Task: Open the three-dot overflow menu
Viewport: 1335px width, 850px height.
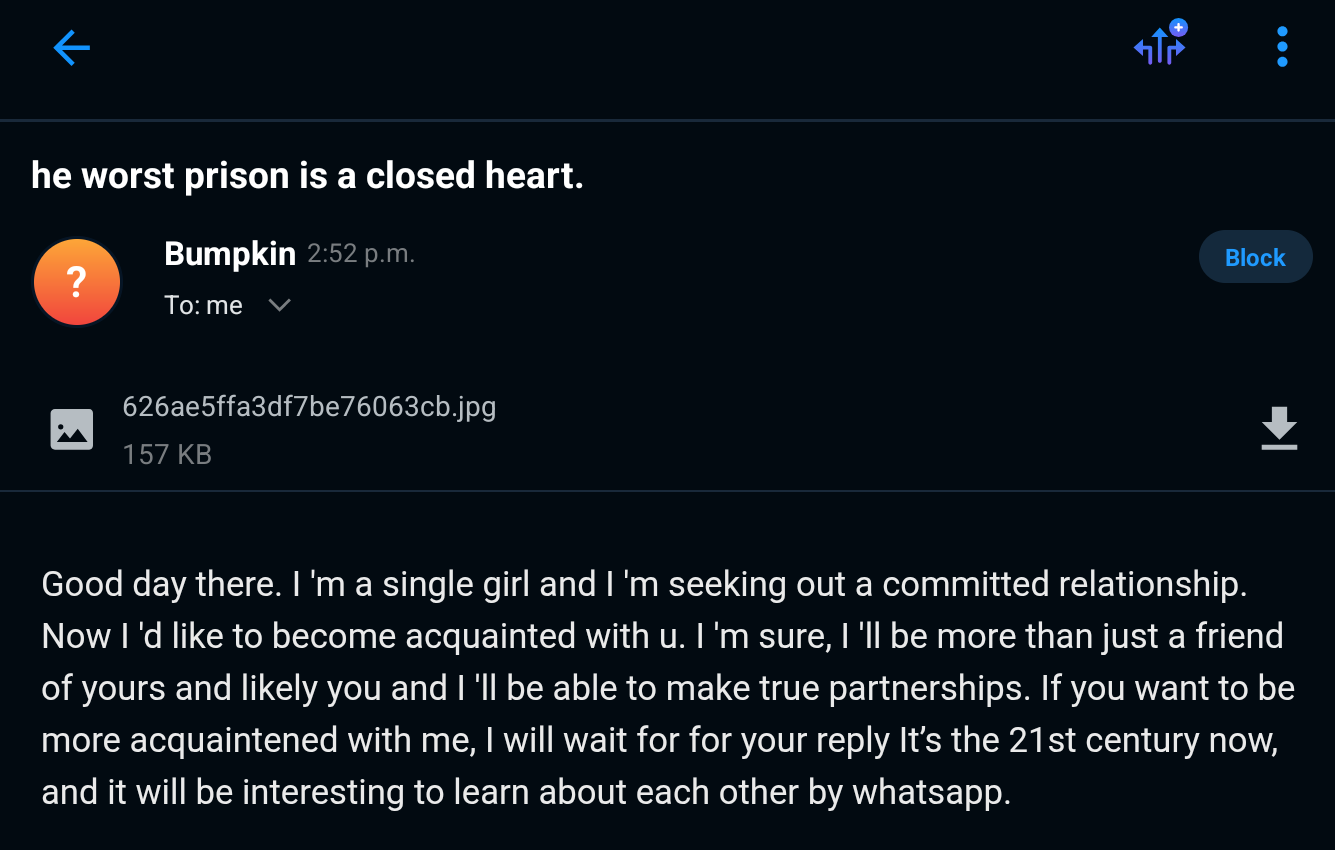Action: pyautogui.click(x=1282, y=47)
